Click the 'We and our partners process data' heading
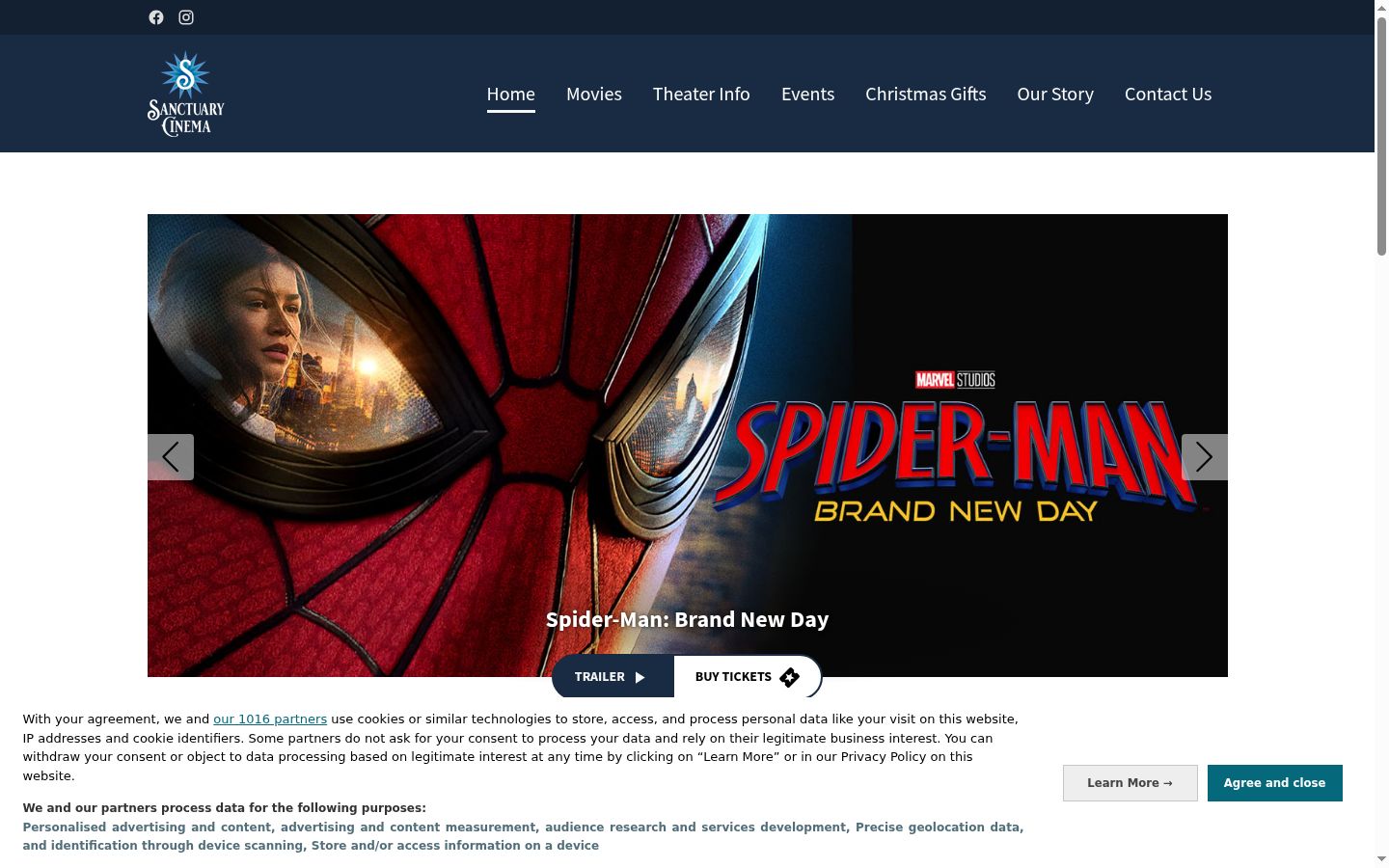Viewport: 1389px width, 868px height. coord(225,808)
